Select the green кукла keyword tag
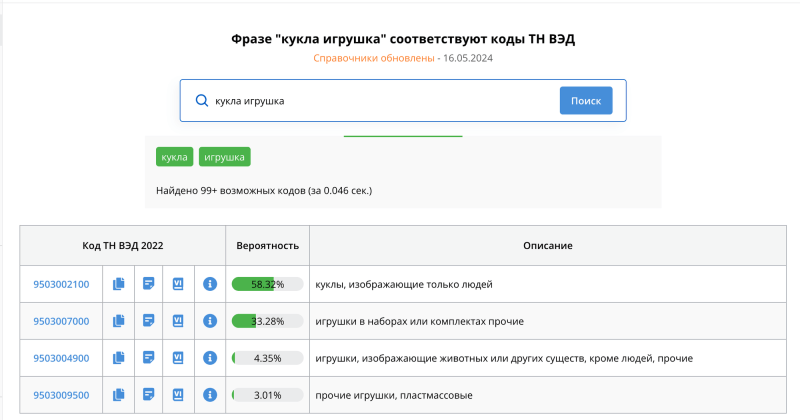This screenshot has height=420, width=800. coord(174,157)
